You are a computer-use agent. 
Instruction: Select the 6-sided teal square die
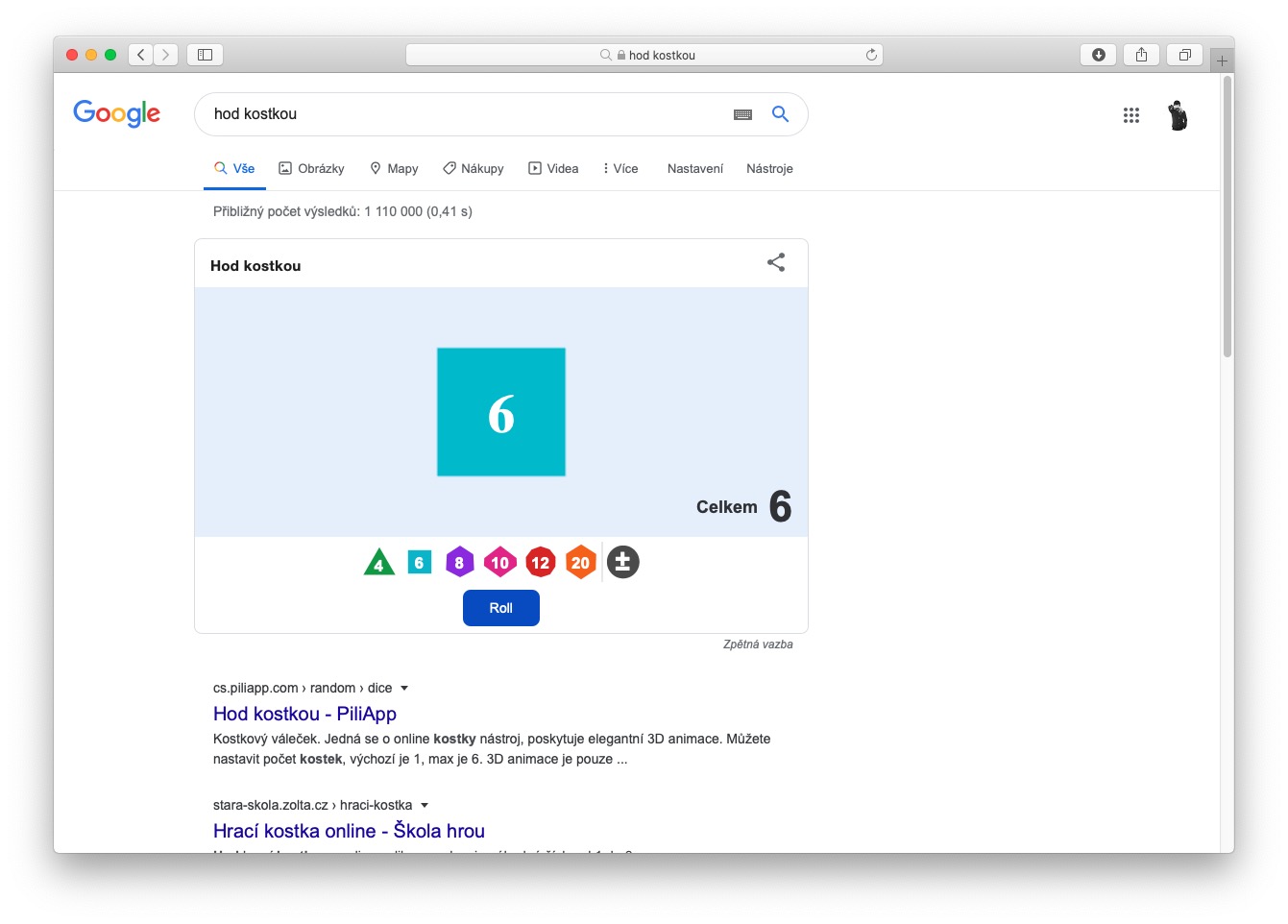[420, 562]
